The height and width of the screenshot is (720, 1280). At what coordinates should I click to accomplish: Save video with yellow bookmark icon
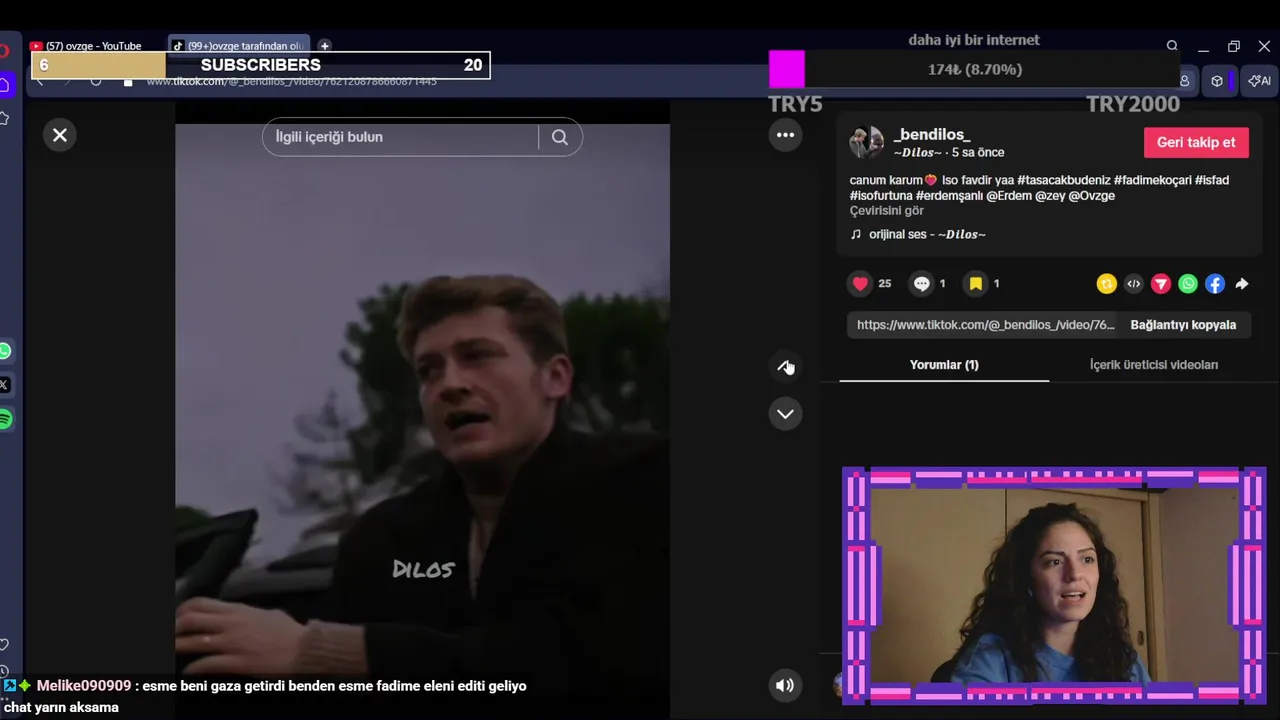point(976,284)
